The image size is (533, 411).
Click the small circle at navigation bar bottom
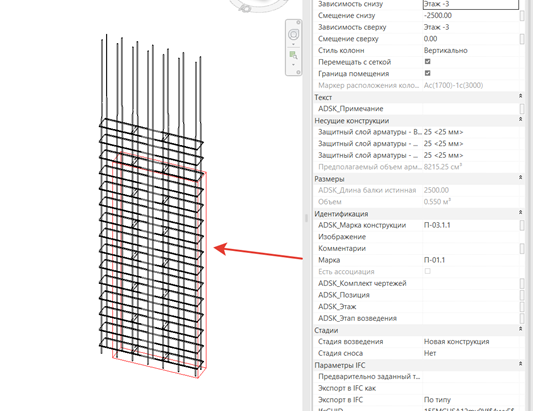pyautogui.click(x=298, y=72)
